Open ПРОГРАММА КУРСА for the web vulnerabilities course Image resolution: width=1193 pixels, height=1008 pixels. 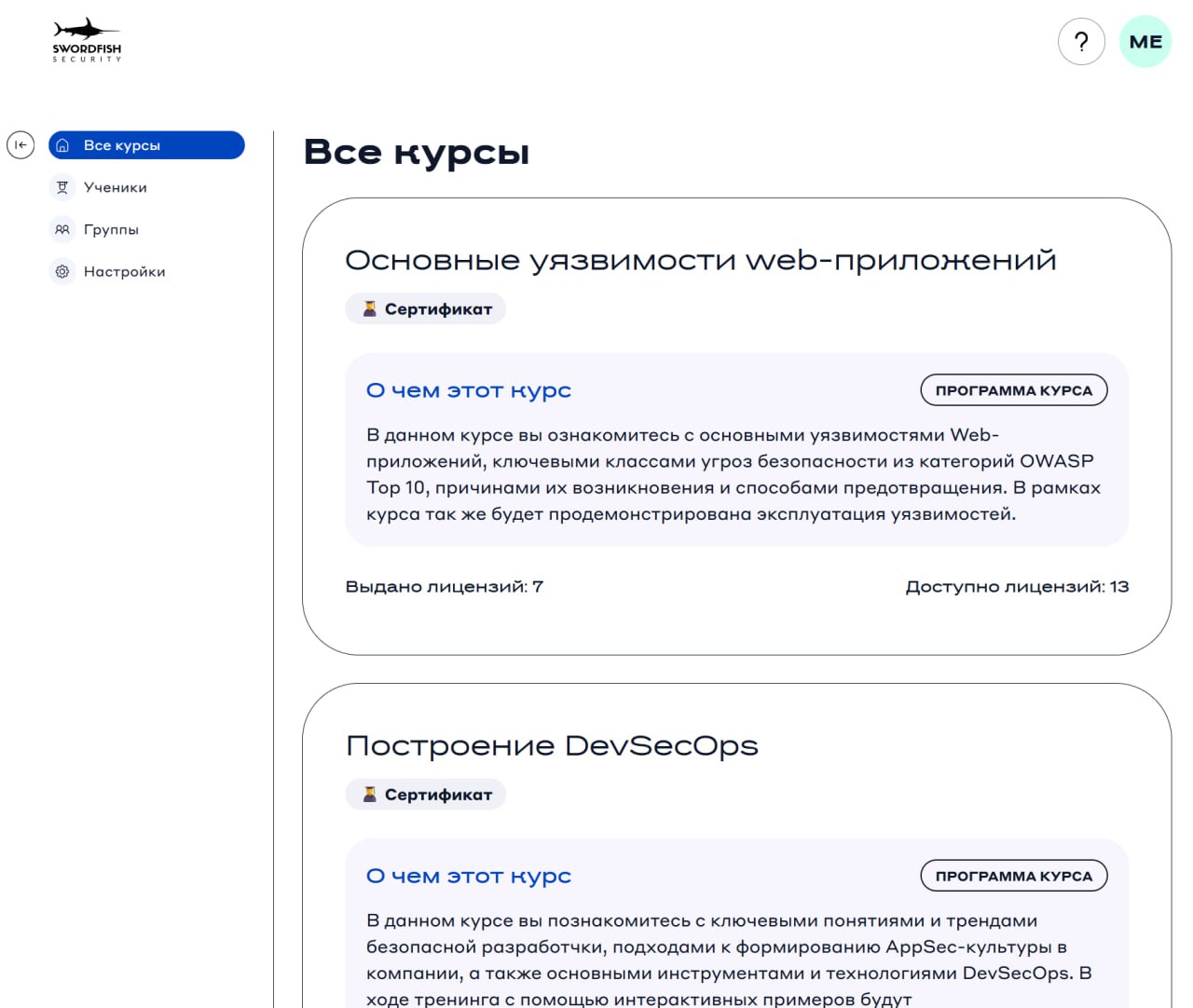(x=1013, y=390)
